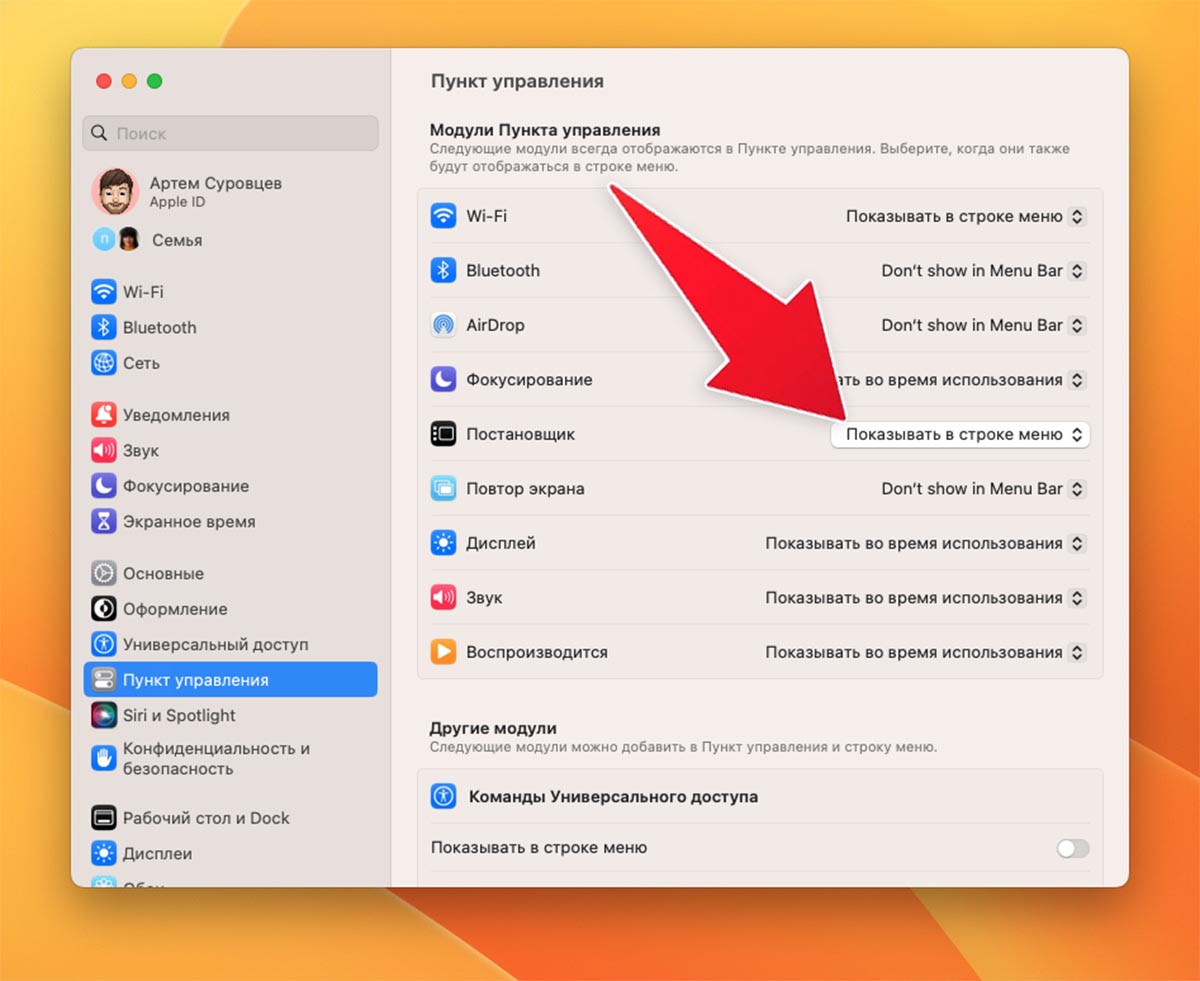Click the Модули Пункта управления heading
Screen dimensions: 1200x981
(545, 130)
